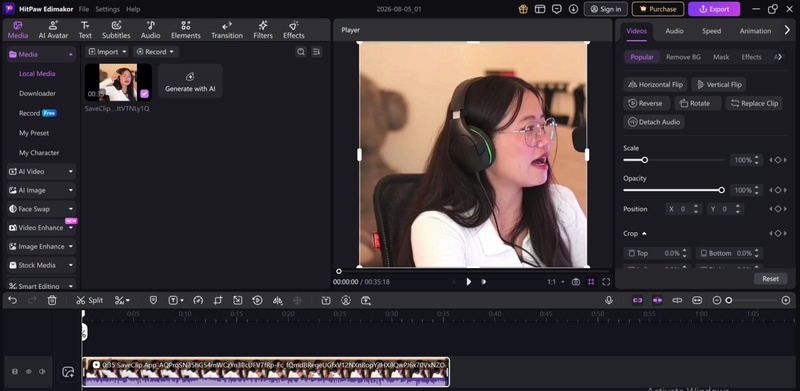Click the marker shield icon in timeline toolbar

tap(153, 300)
